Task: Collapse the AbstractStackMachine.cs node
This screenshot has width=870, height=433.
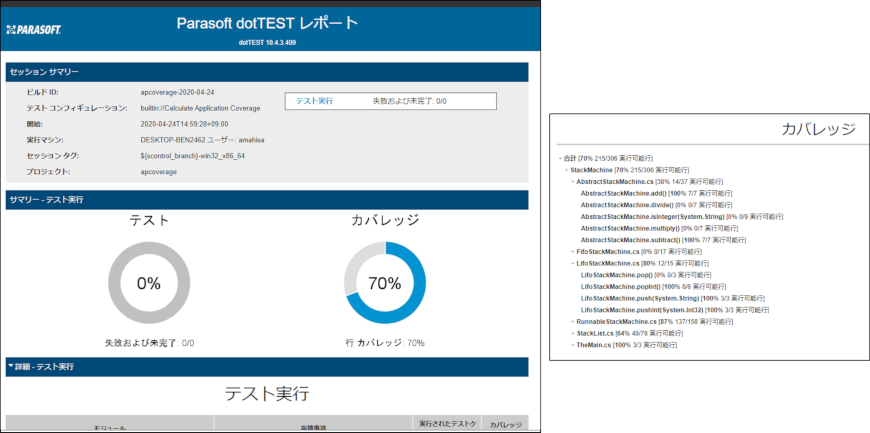Action: tap(573, 182)
